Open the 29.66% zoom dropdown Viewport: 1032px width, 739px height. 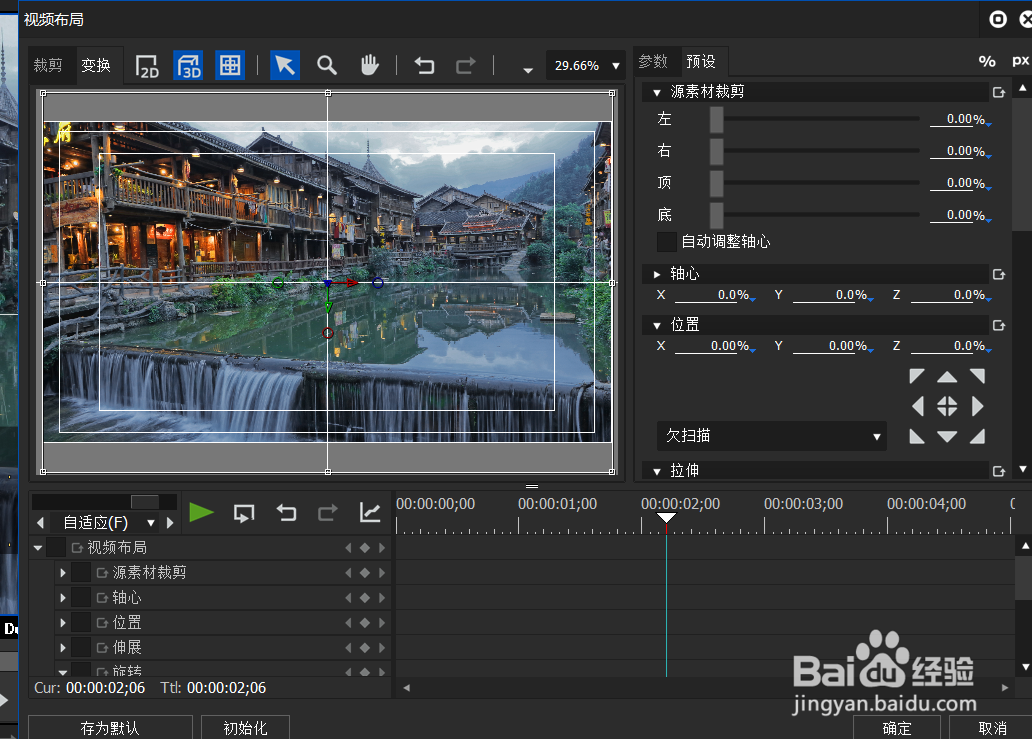tap(586, 66)
